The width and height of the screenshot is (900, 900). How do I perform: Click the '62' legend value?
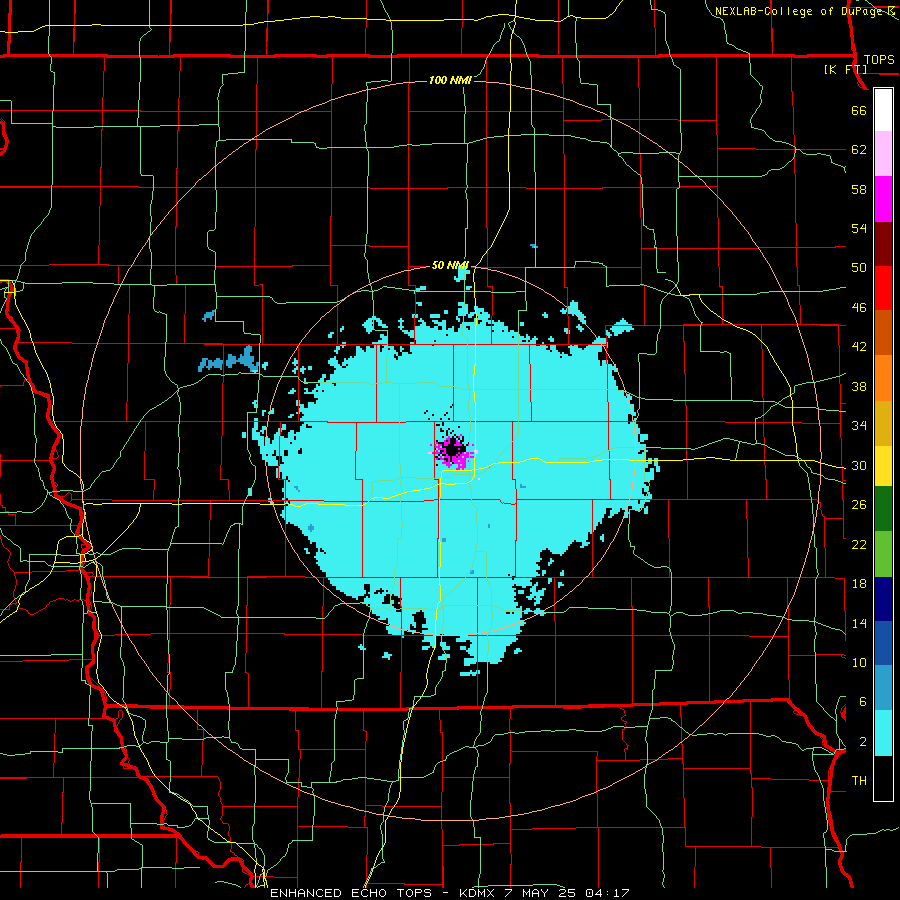click(x=859, y=149)
